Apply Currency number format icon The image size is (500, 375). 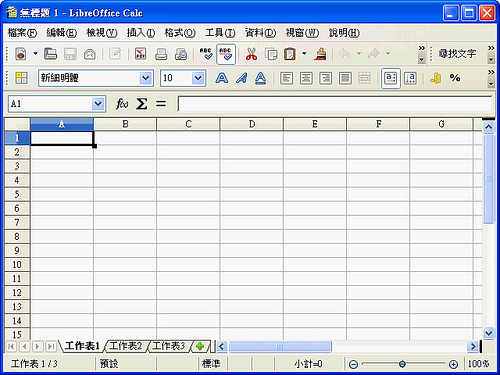point(435,78)
